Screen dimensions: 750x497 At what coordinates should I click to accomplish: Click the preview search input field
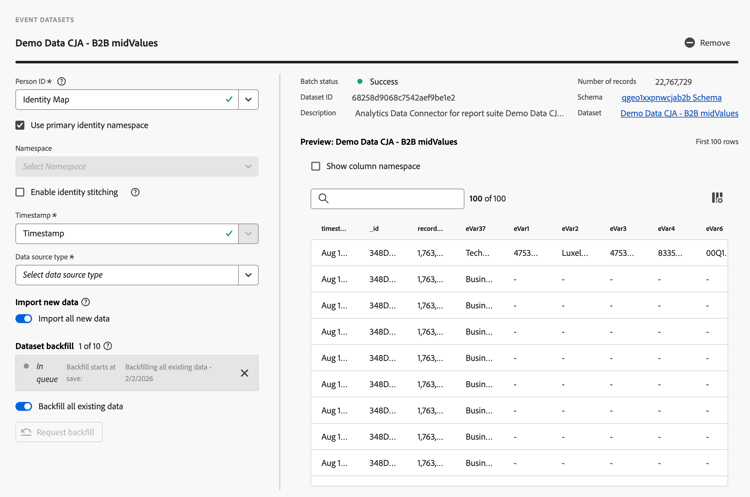point(395,199)
